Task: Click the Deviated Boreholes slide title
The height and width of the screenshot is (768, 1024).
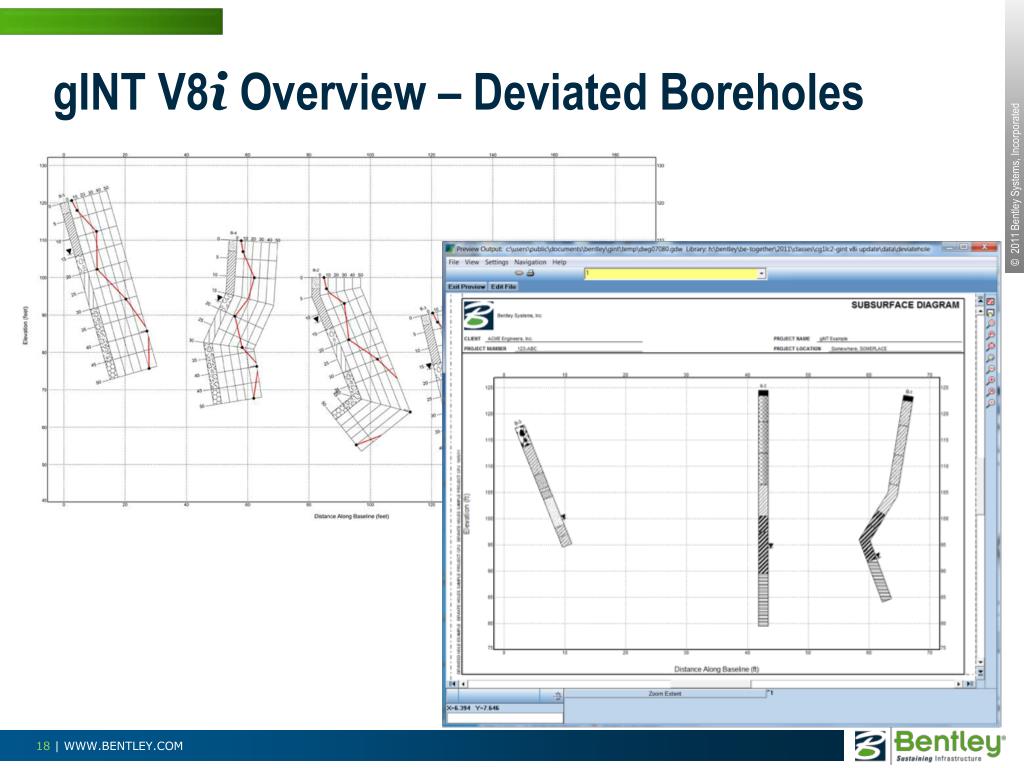Action: pos(667,92)
